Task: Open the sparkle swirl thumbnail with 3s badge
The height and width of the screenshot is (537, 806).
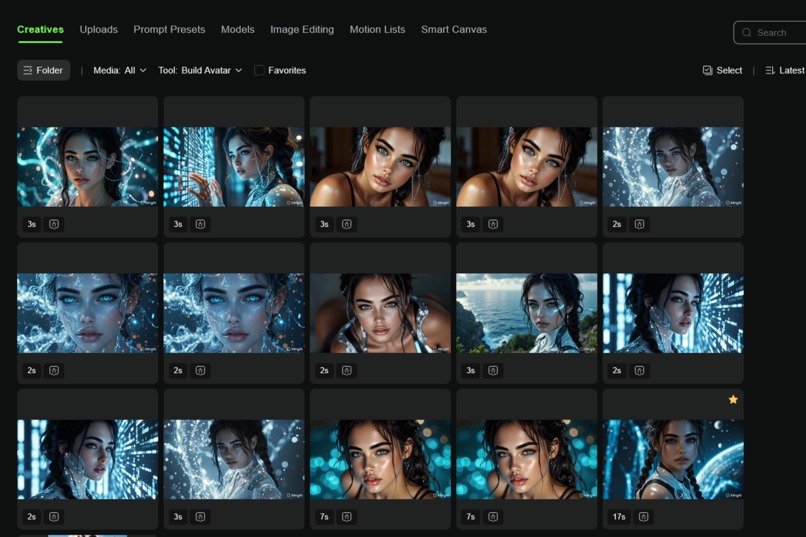Action: pyautogui.click(x=234, y=459)
